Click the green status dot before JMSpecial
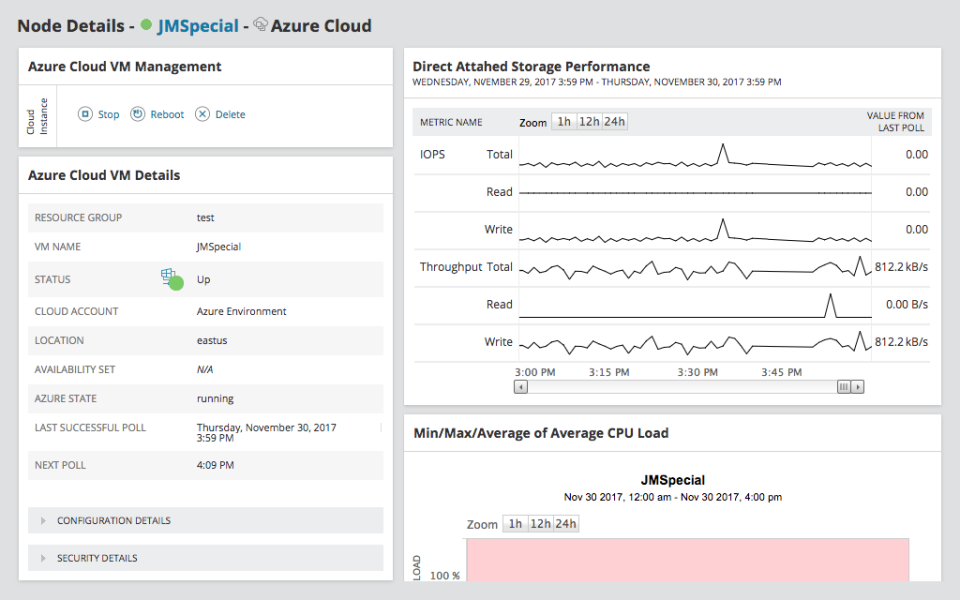 (x=146, y=25)
